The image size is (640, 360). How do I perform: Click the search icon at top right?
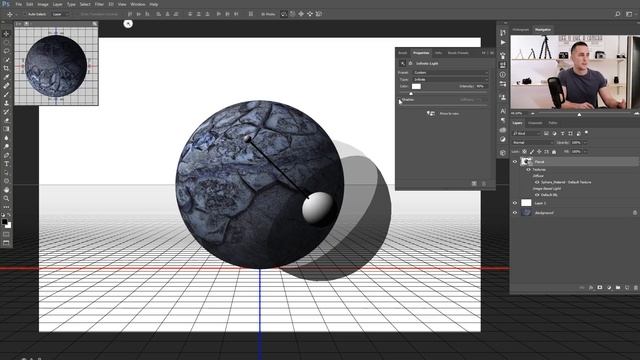(x=618, y=14)
